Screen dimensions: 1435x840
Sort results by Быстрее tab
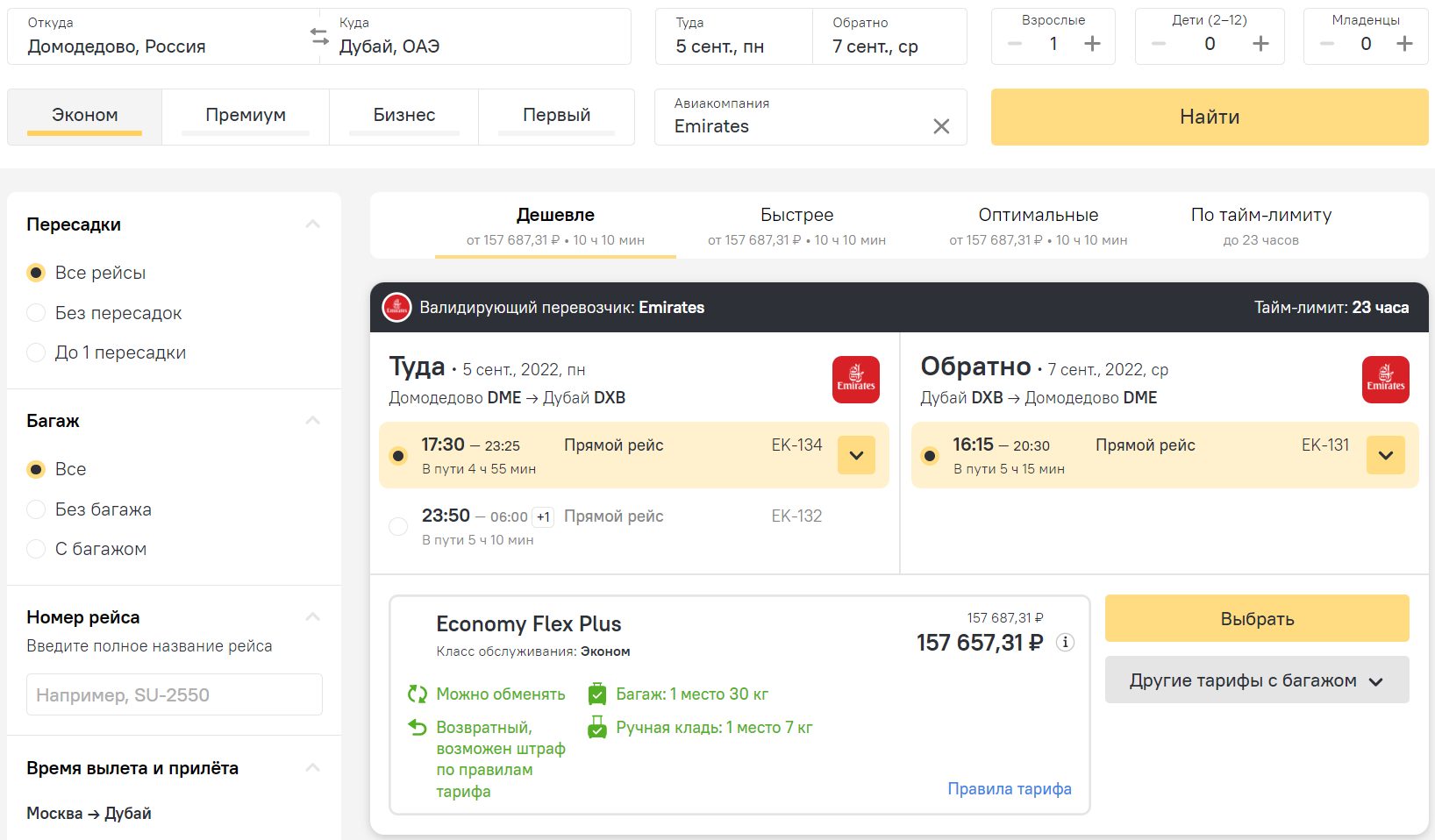(x=796, y=225)
